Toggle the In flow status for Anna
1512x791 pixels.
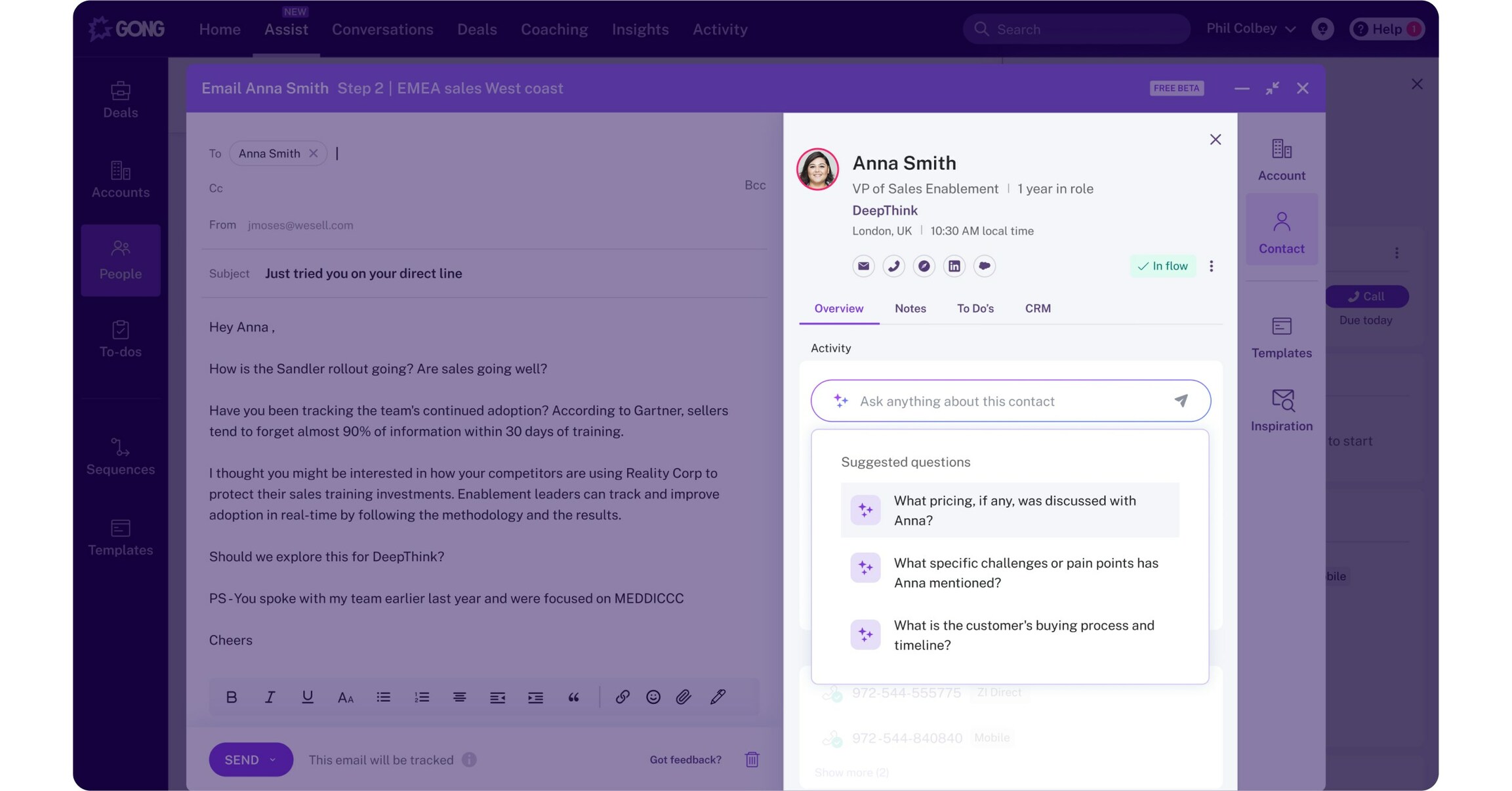tap(1162, 266)
